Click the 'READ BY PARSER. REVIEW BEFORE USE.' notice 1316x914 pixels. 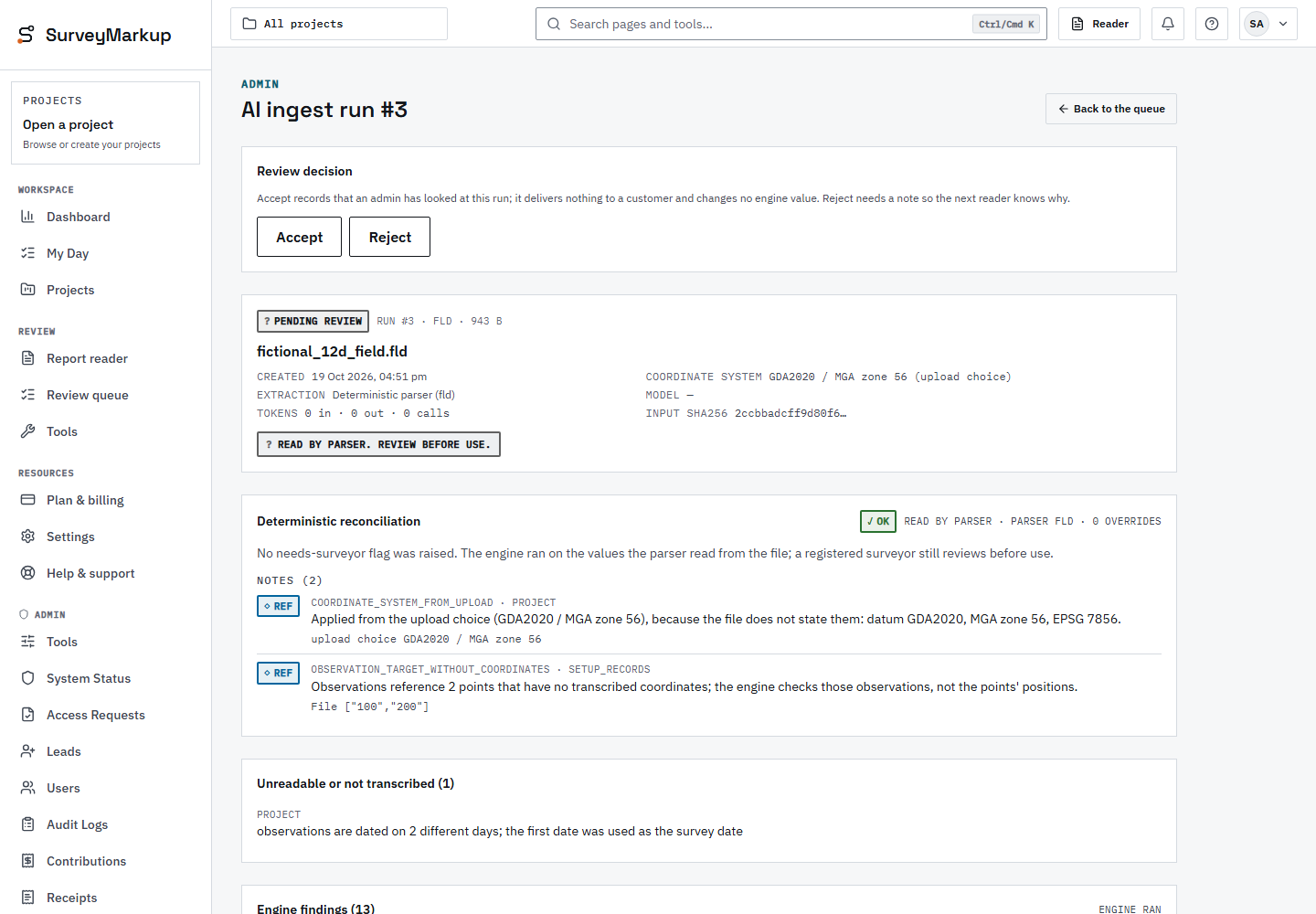click(378, 444)
